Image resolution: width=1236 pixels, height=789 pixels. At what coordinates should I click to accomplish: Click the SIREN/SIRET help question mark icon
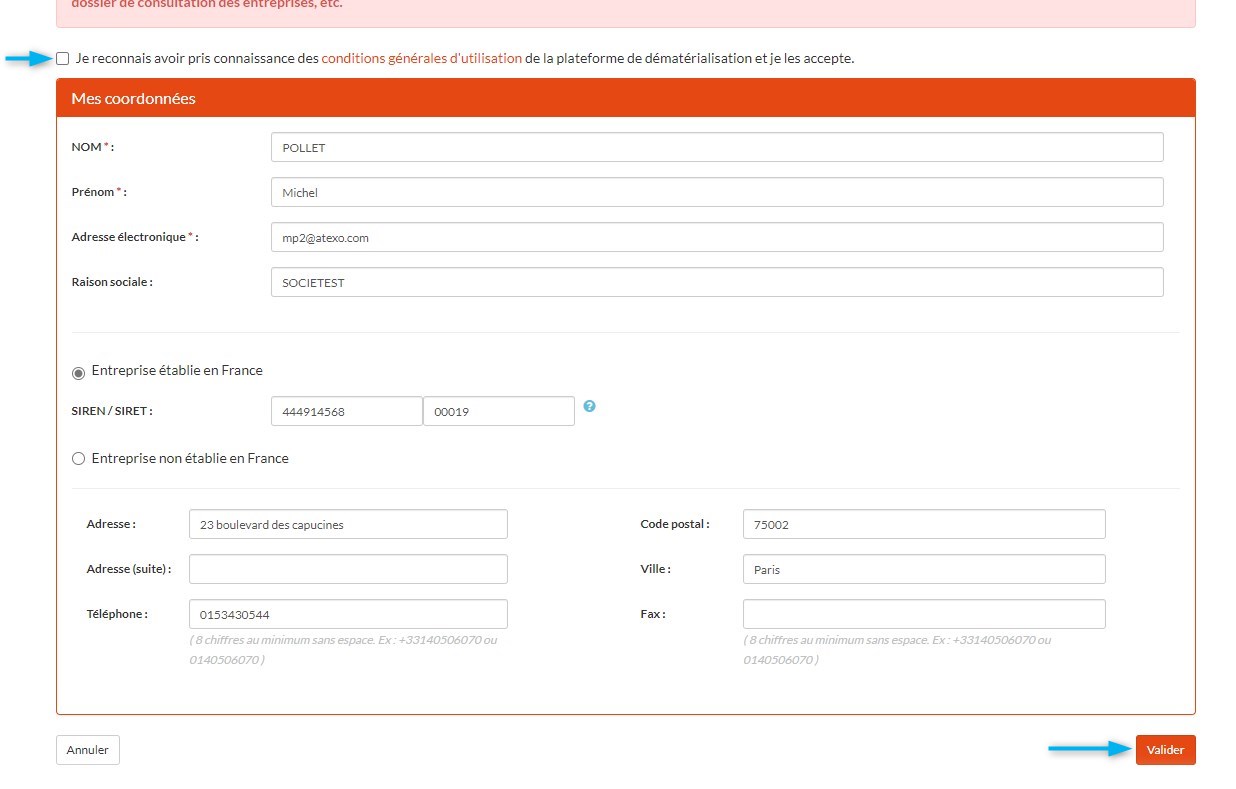[589, 406]
